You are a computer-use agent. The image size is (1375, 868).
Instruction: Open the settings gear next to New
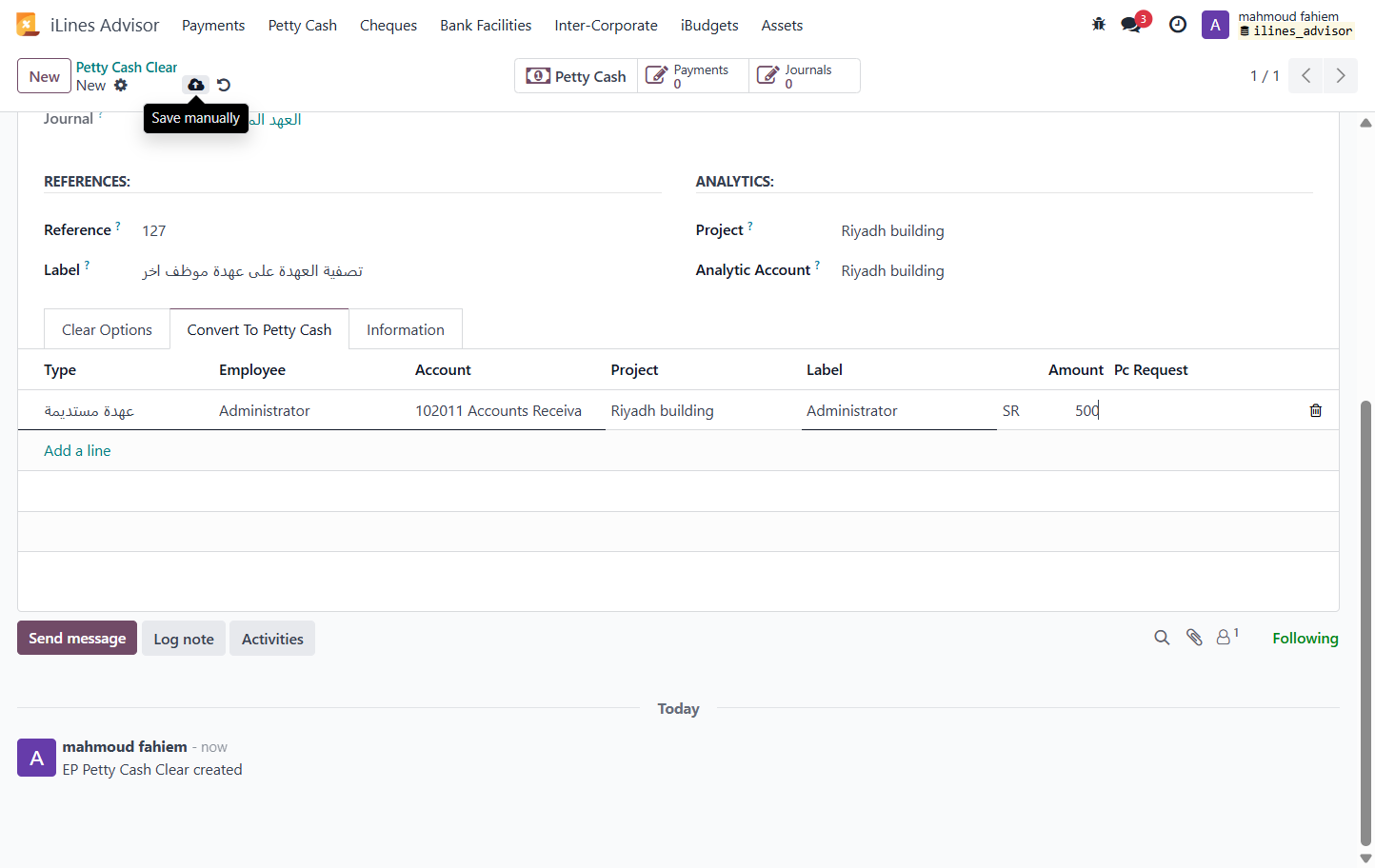coord(121,85)
